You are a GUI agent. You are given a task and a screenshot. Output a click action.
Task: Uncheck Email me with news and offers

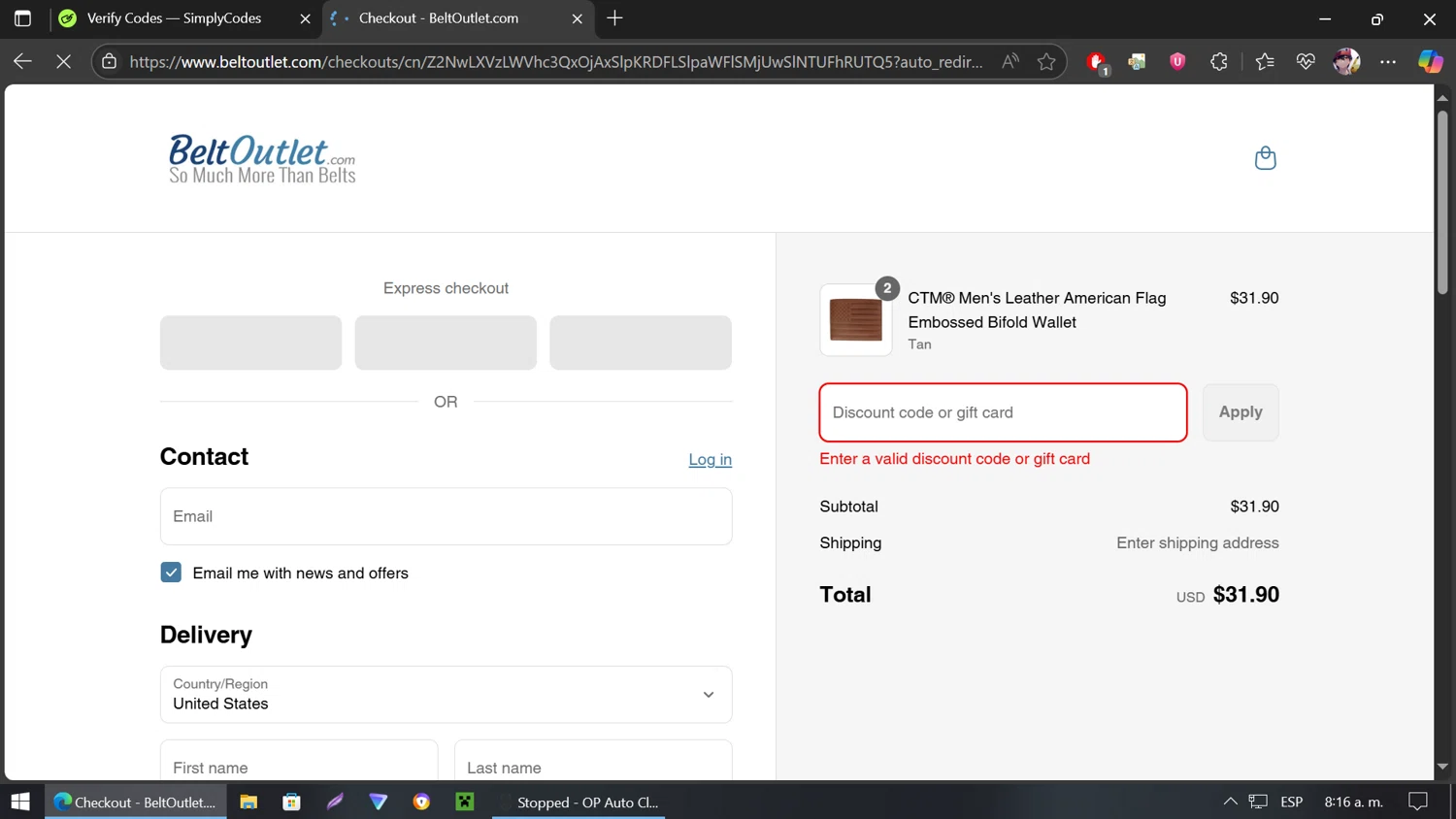tap(171, 573)
